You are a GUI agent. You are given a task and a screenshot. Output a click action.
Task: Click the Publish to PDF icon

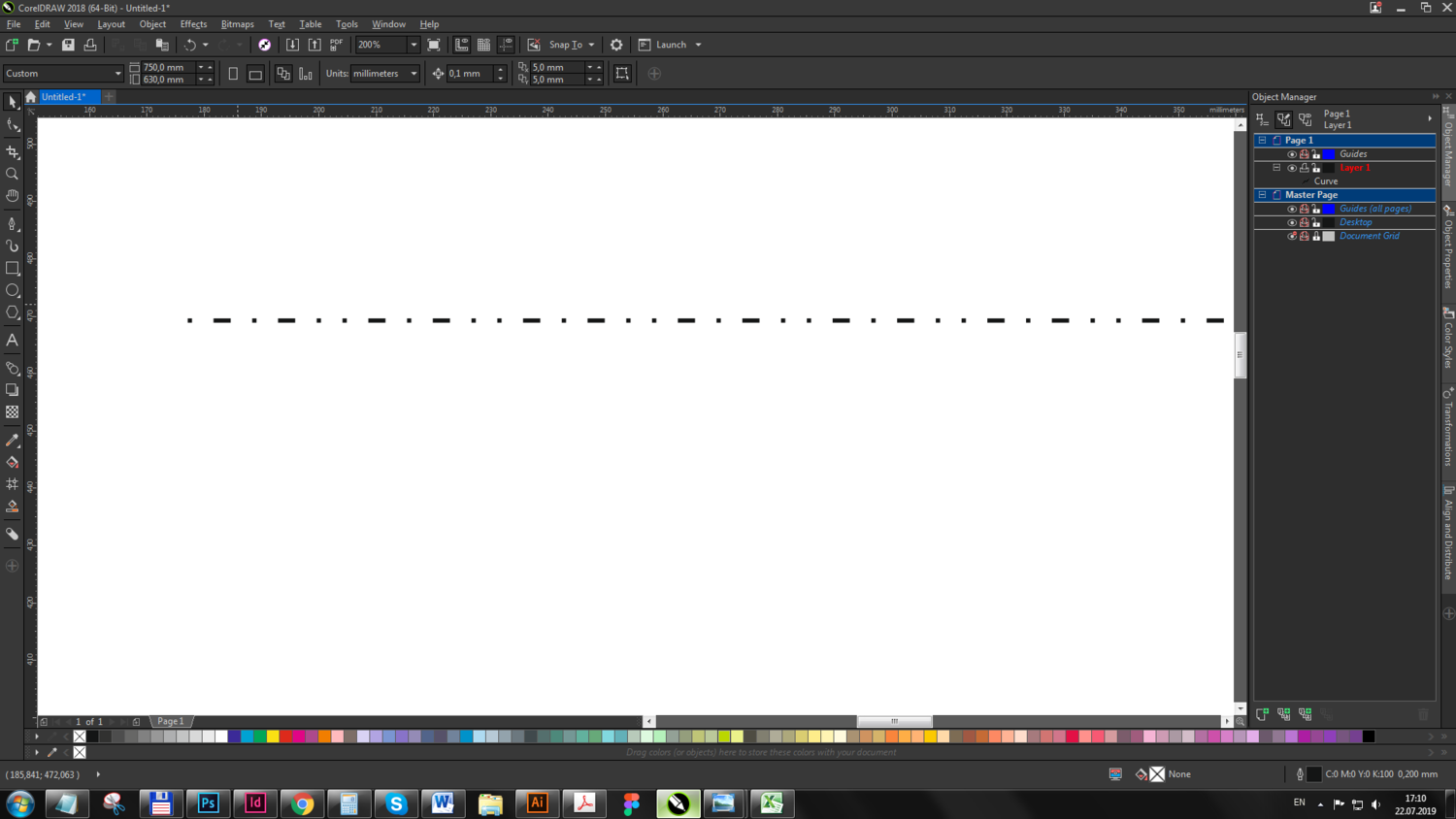click(x=337, y=45)
